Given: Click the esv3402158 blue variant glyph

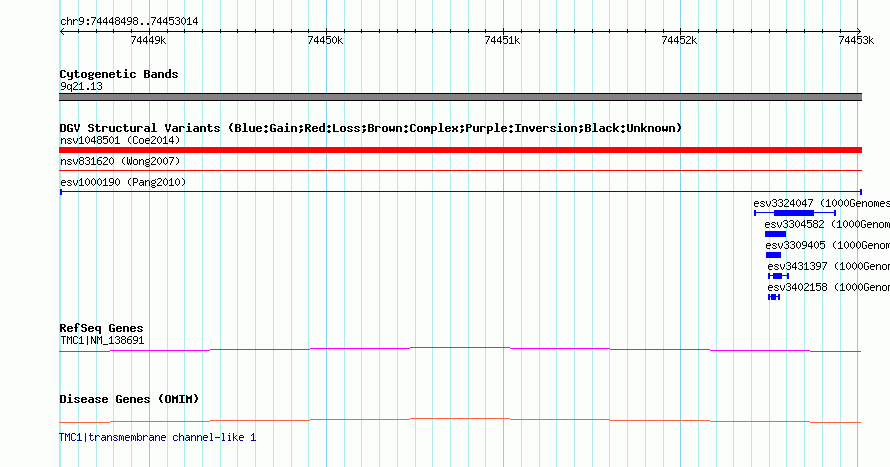Looking at the screenshot, I should click(x=774, y=297).
